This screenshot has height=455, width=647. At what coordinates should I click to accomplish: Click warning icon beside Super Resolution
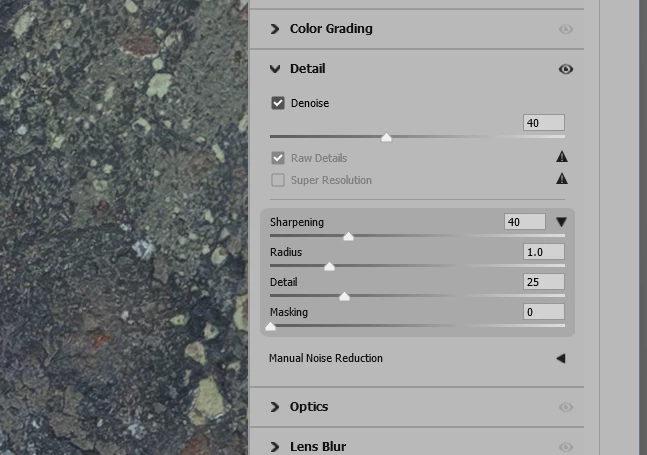pos(561,179)
